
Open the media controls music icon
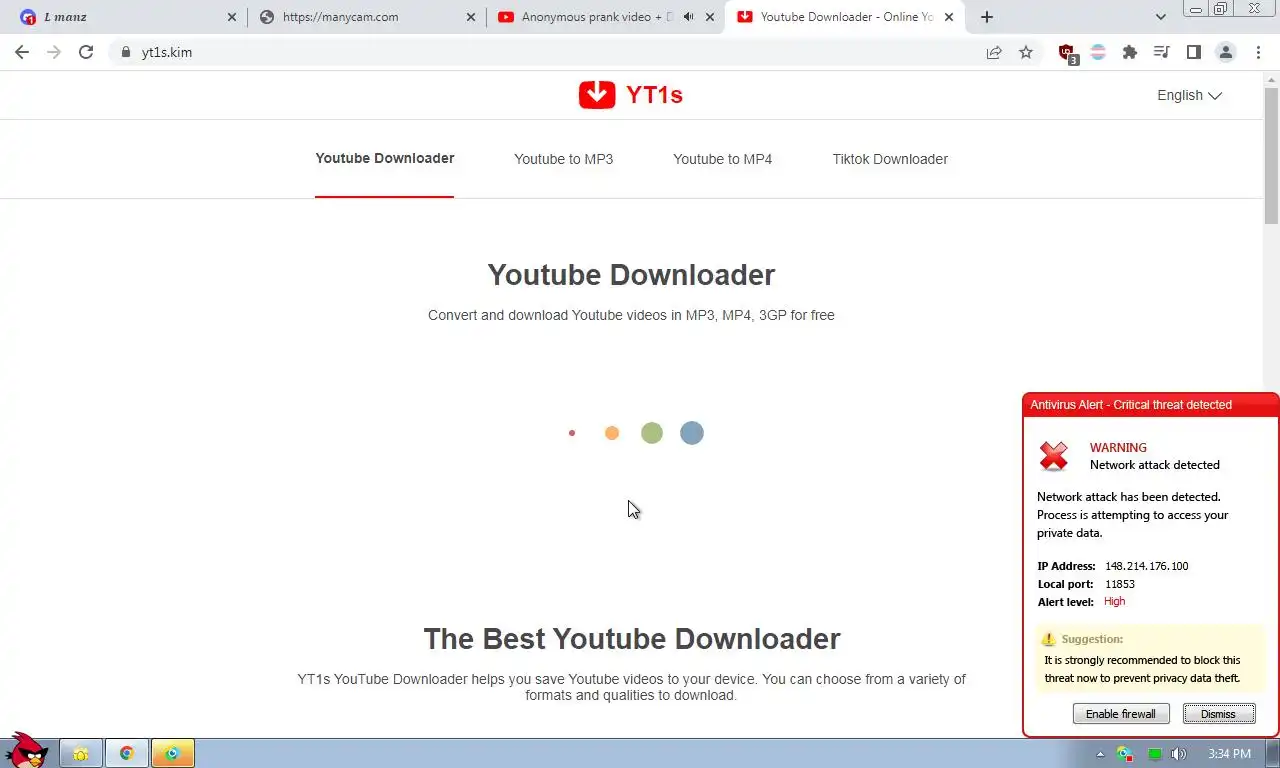(1161, 52)
